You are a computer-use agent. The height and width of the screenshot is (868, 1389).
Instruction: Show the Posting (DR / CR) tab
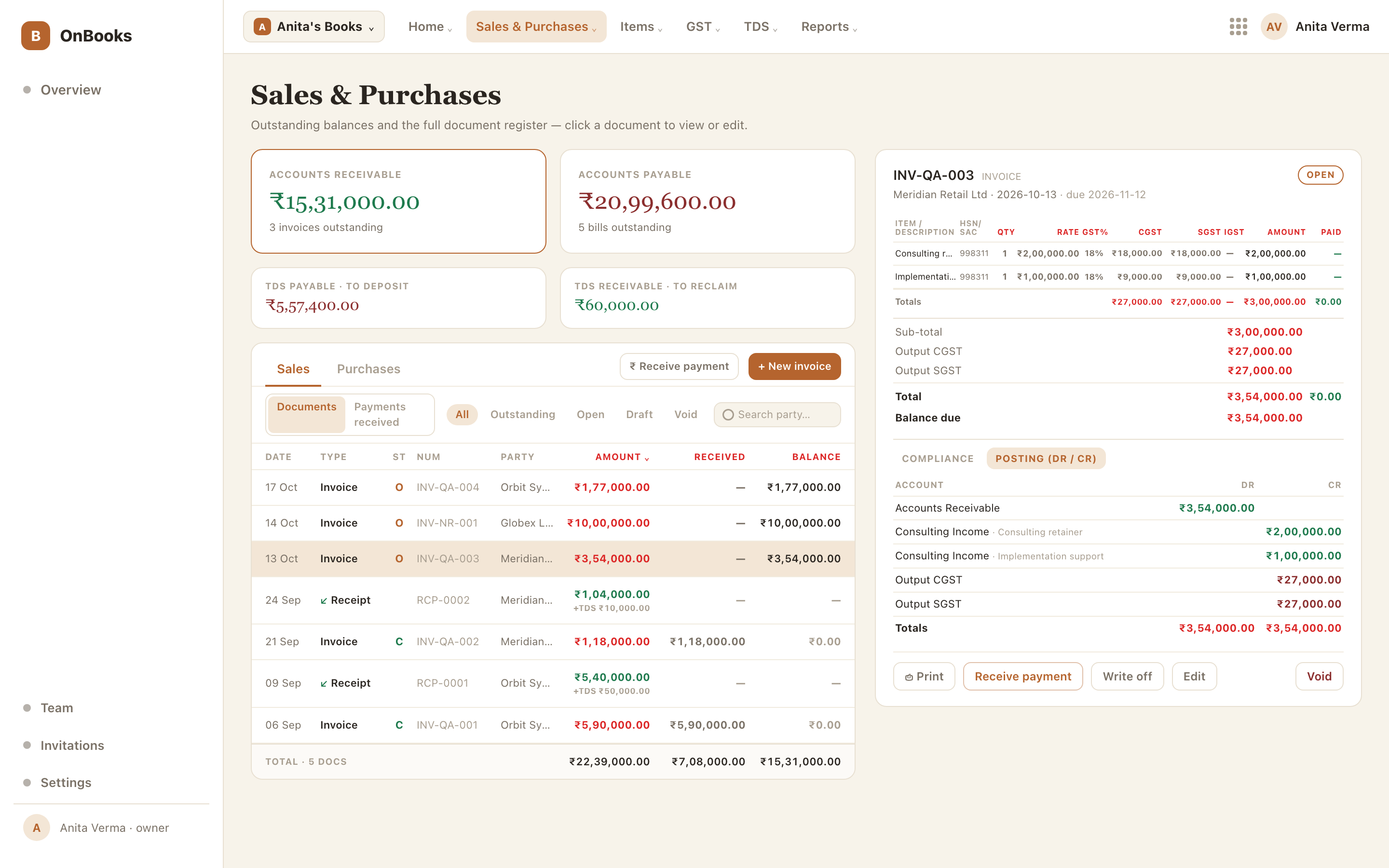click(1046, 459)
